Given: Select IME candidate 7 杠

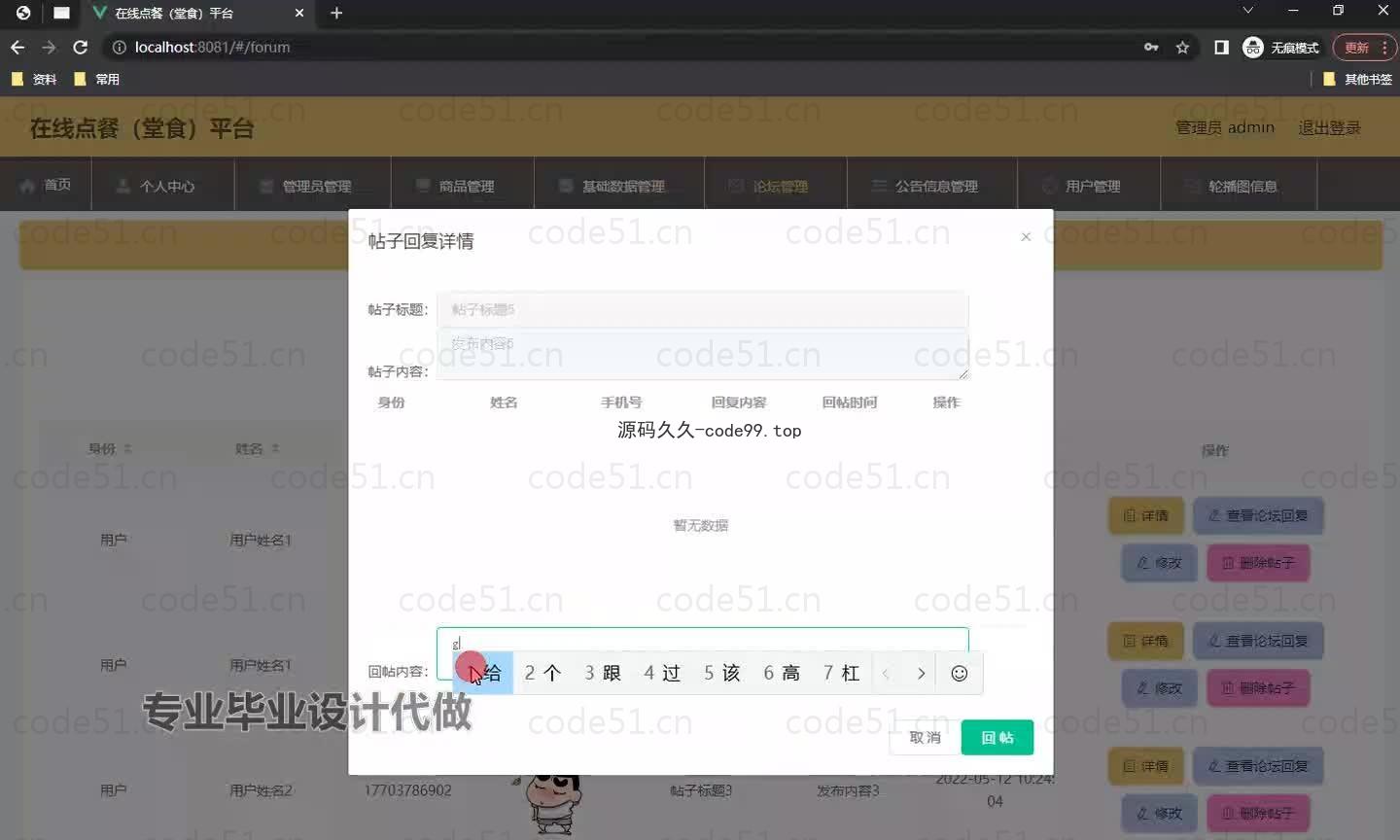Looking at the screenshot, I should 841,673.
